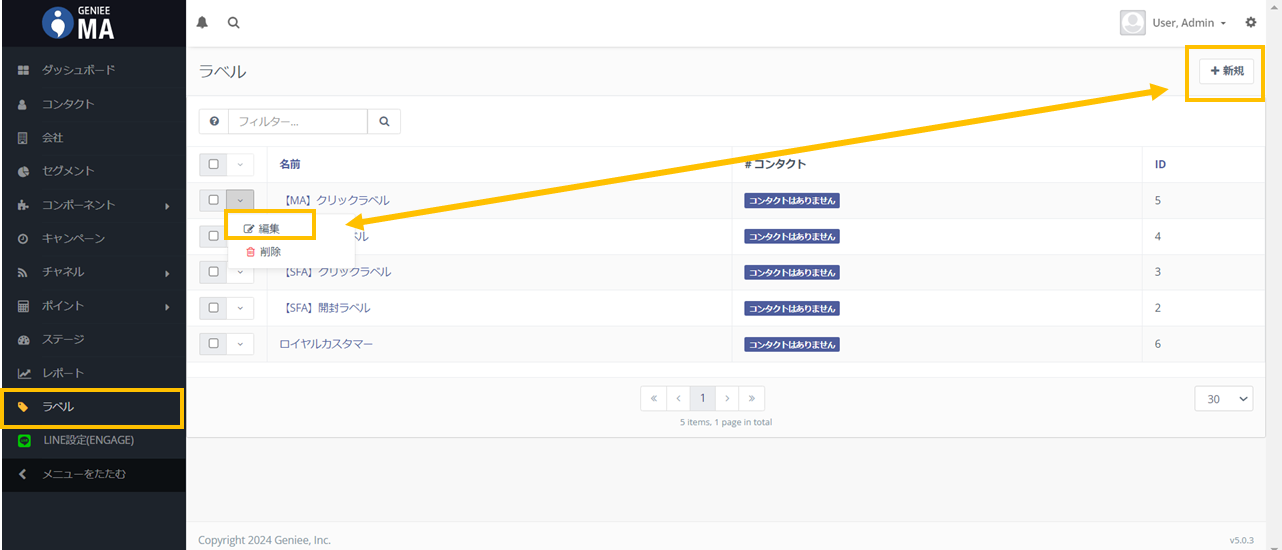Image resolution: width=1282 pixels, height=550 pixels.
Task: Click the filter help question mark icon
Action: coord(214,122)
